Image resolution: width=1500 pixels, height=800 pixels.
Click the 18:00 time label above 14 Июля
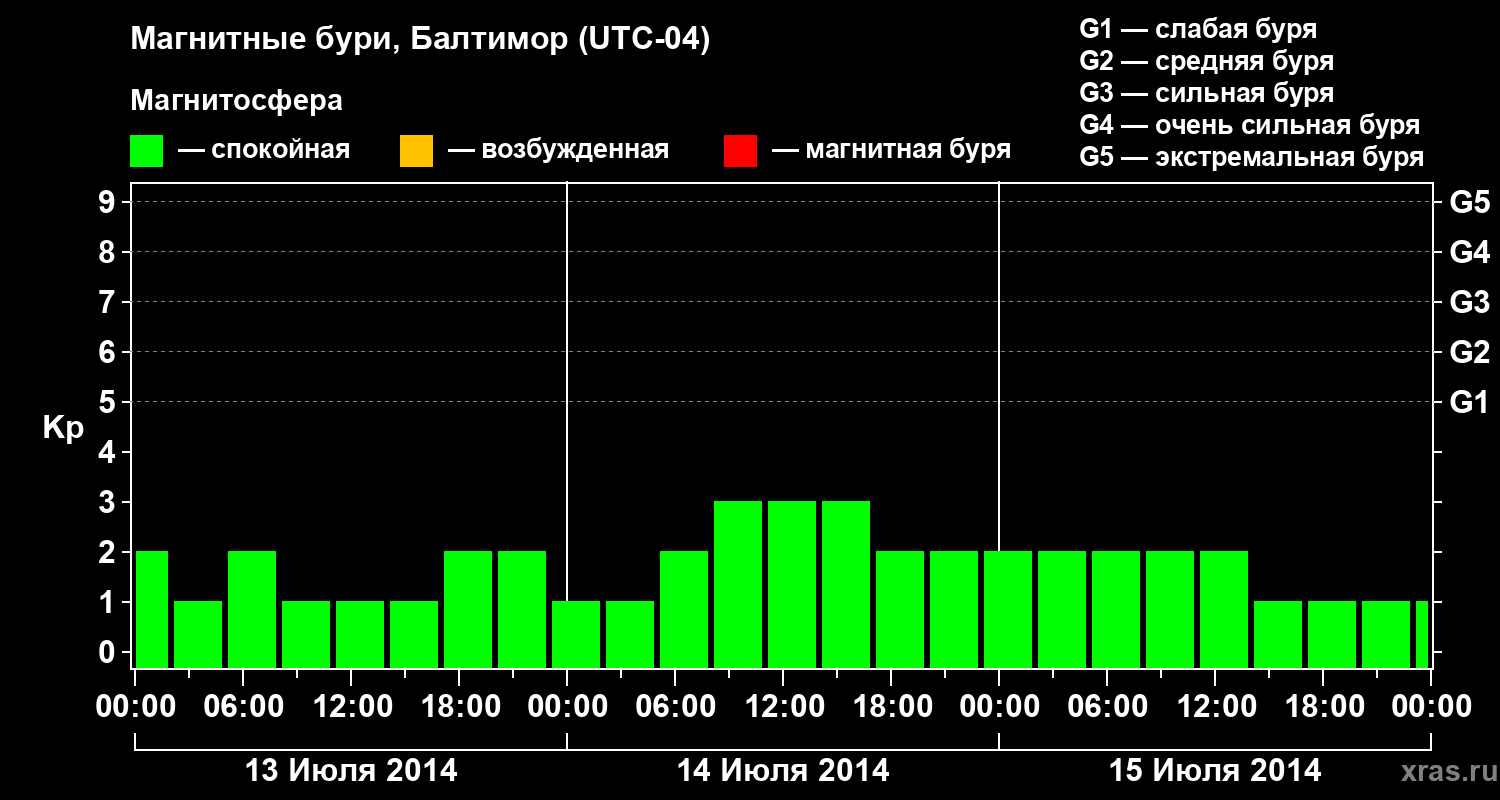(x=891, y=706)
